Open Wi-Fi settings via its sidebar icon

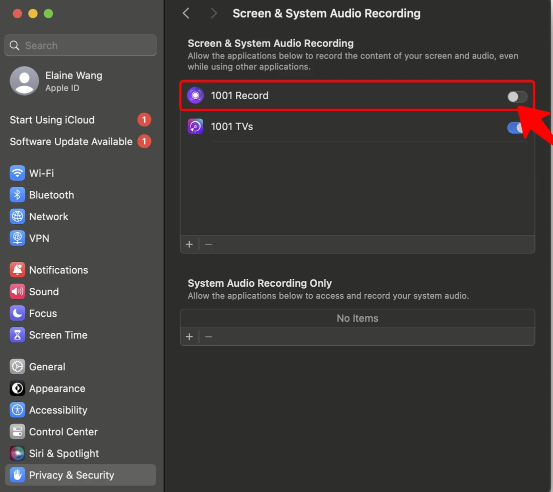(x=17, y=173)
